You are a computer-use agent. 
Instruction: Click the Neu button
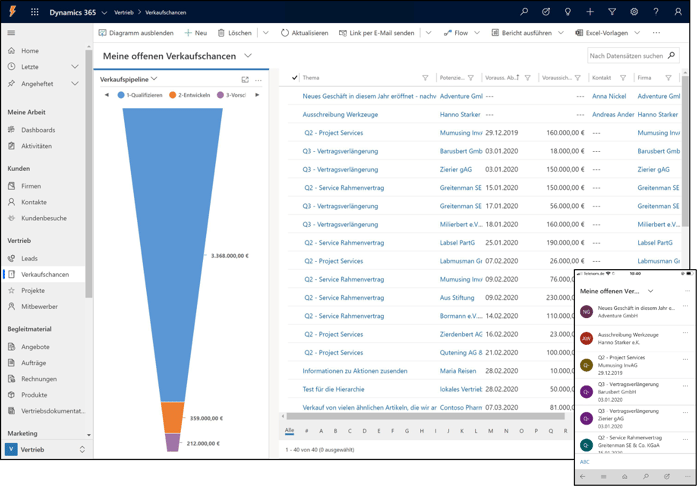coord(196,33)
